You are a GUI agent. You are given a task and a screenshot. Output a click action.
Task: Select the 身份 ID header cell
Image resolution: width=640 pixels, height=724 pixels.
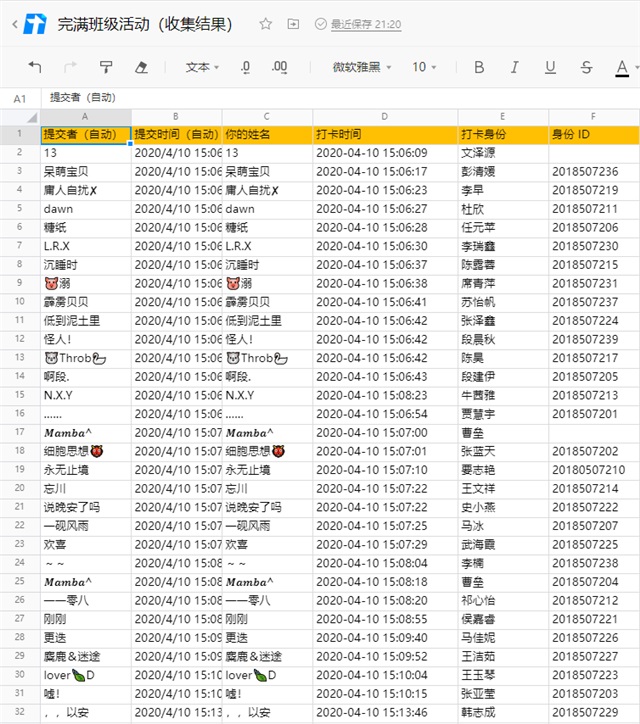tap(594, 134)
